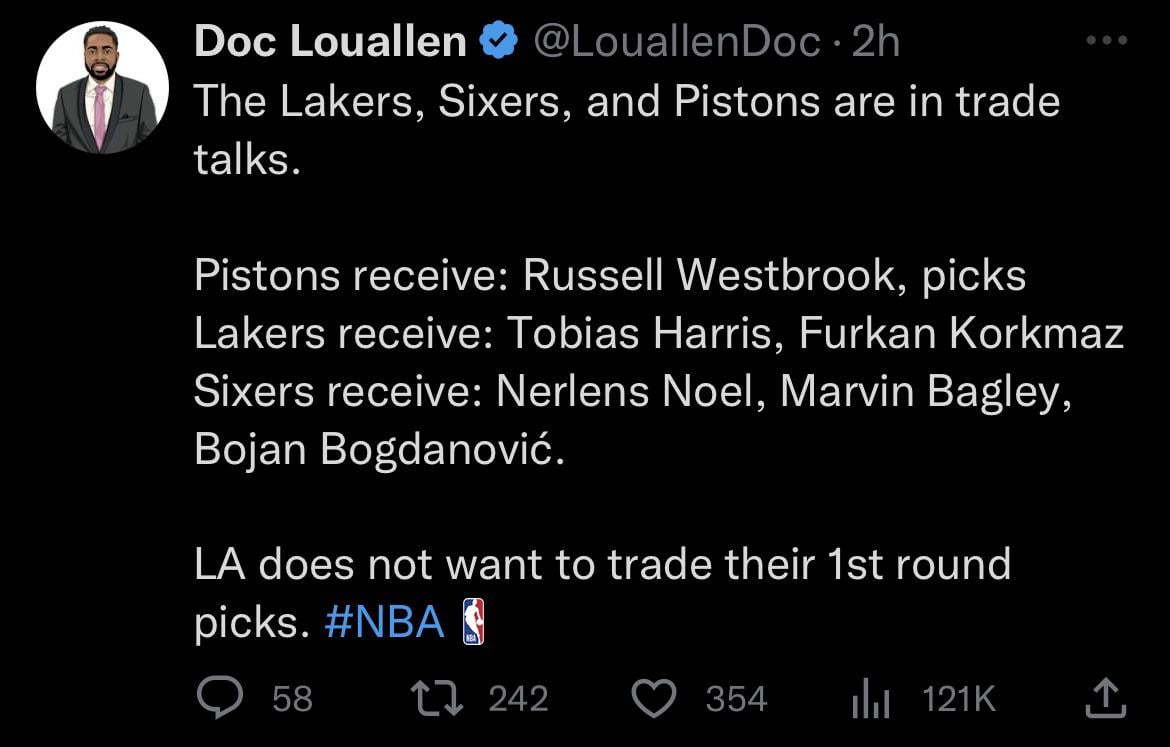
Task: Click the 354 likes count
Action: (736, 699)
